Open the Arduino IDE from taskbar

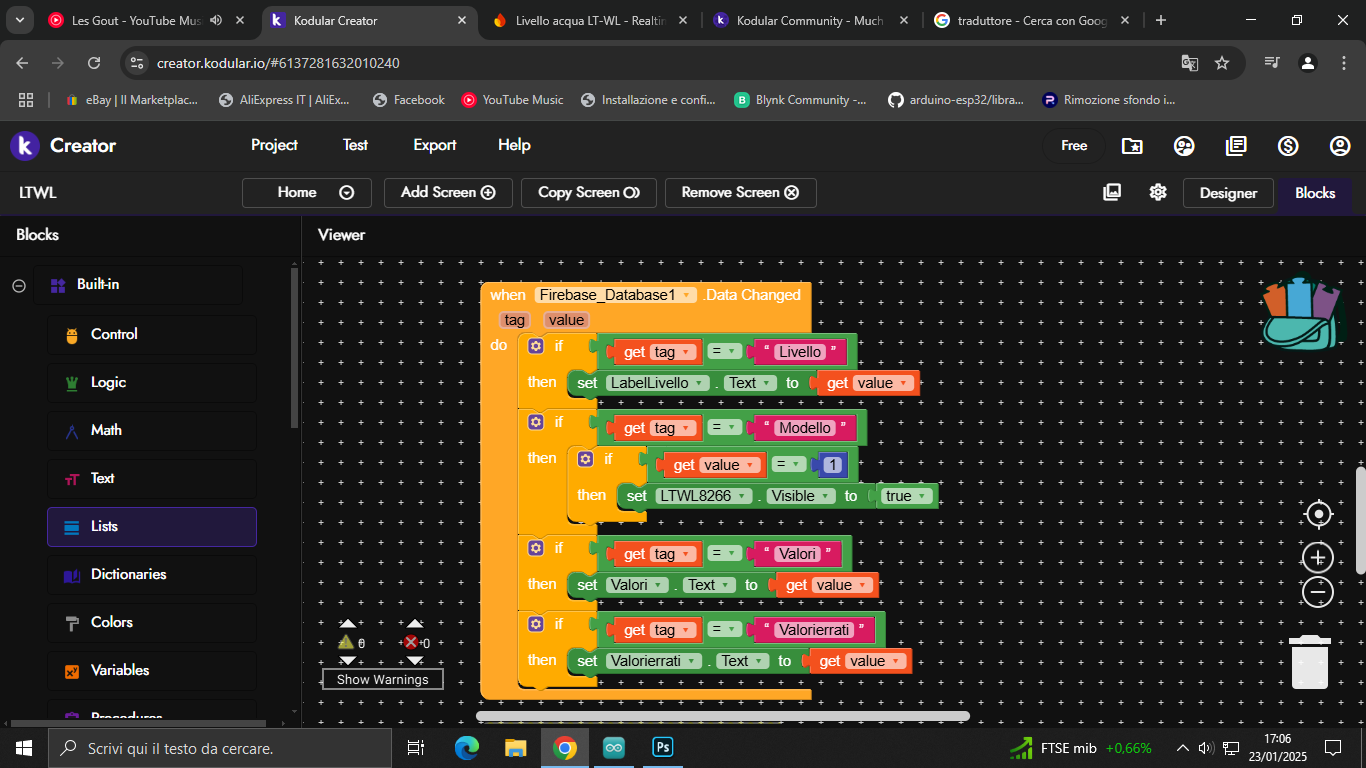tap(614, 748)
